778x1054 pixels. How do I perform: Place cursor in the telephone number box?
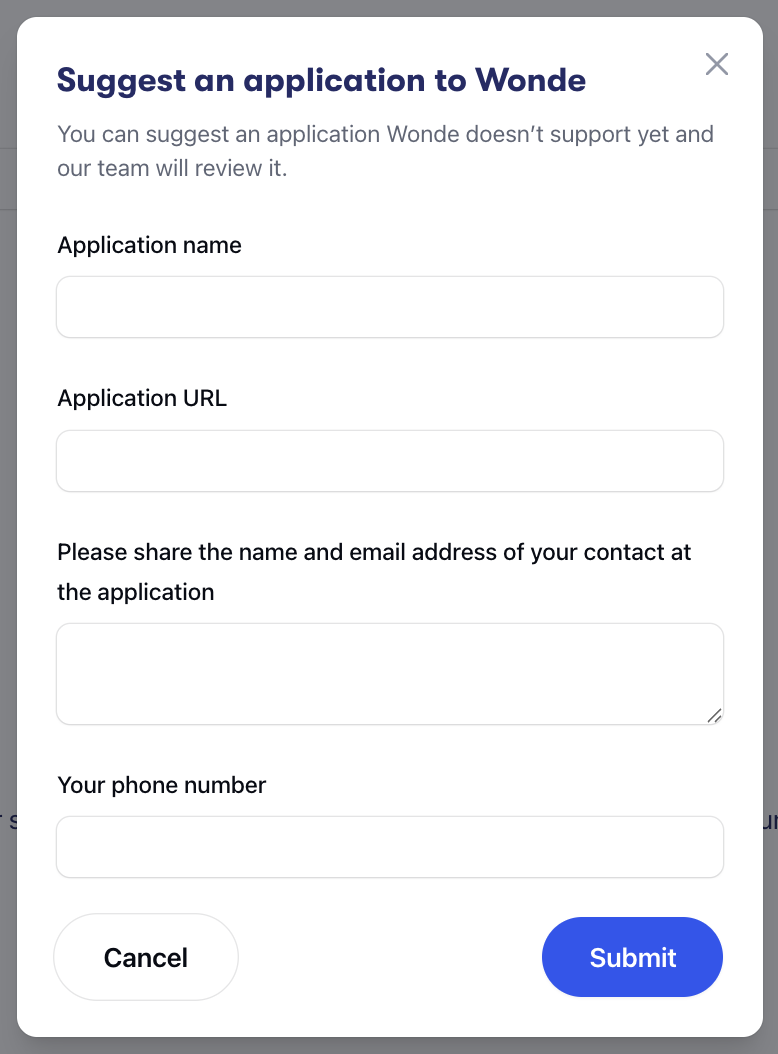[x=389, y=847]
